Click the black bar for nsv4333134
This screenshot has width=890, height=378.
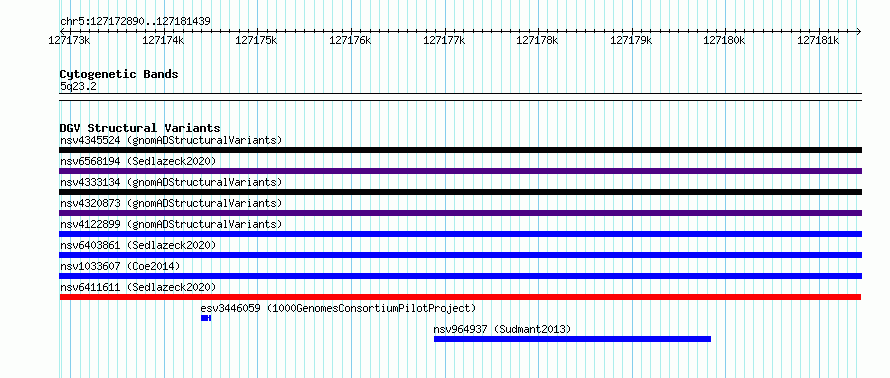[x=460, y=192]
